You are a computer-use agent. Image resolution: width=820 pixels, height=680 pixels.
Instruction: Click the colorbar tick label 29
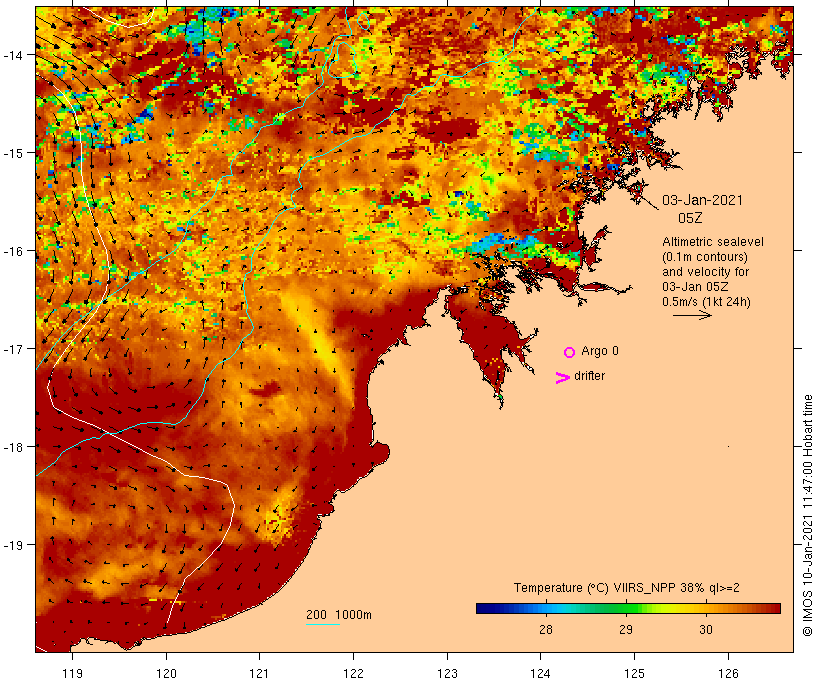[x=626, y=630]
